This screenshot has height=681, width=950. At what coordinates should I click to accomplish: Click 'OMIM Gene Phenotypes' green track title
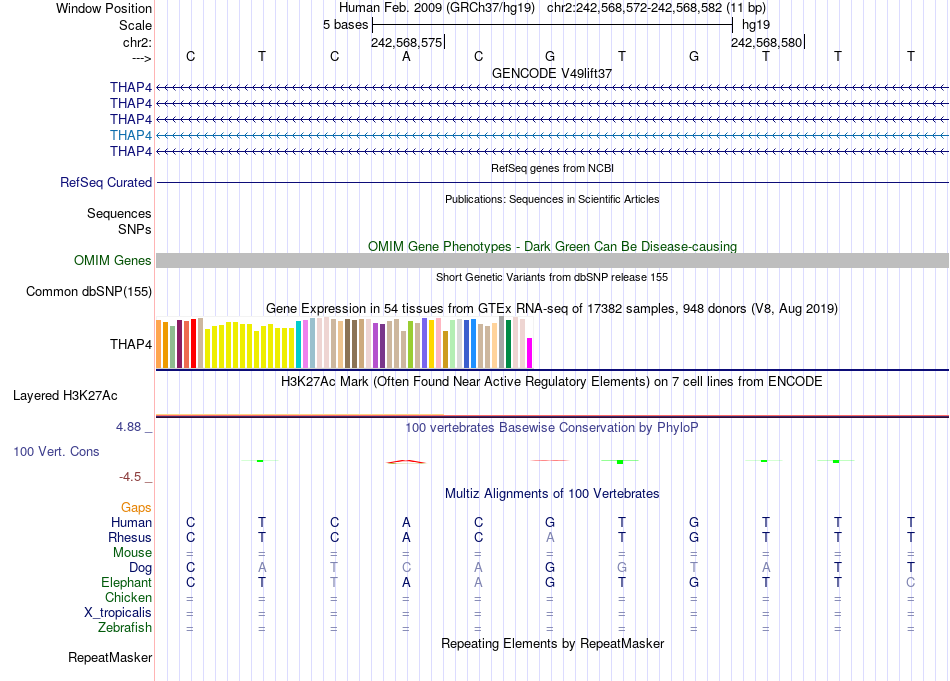click(552, 247)
